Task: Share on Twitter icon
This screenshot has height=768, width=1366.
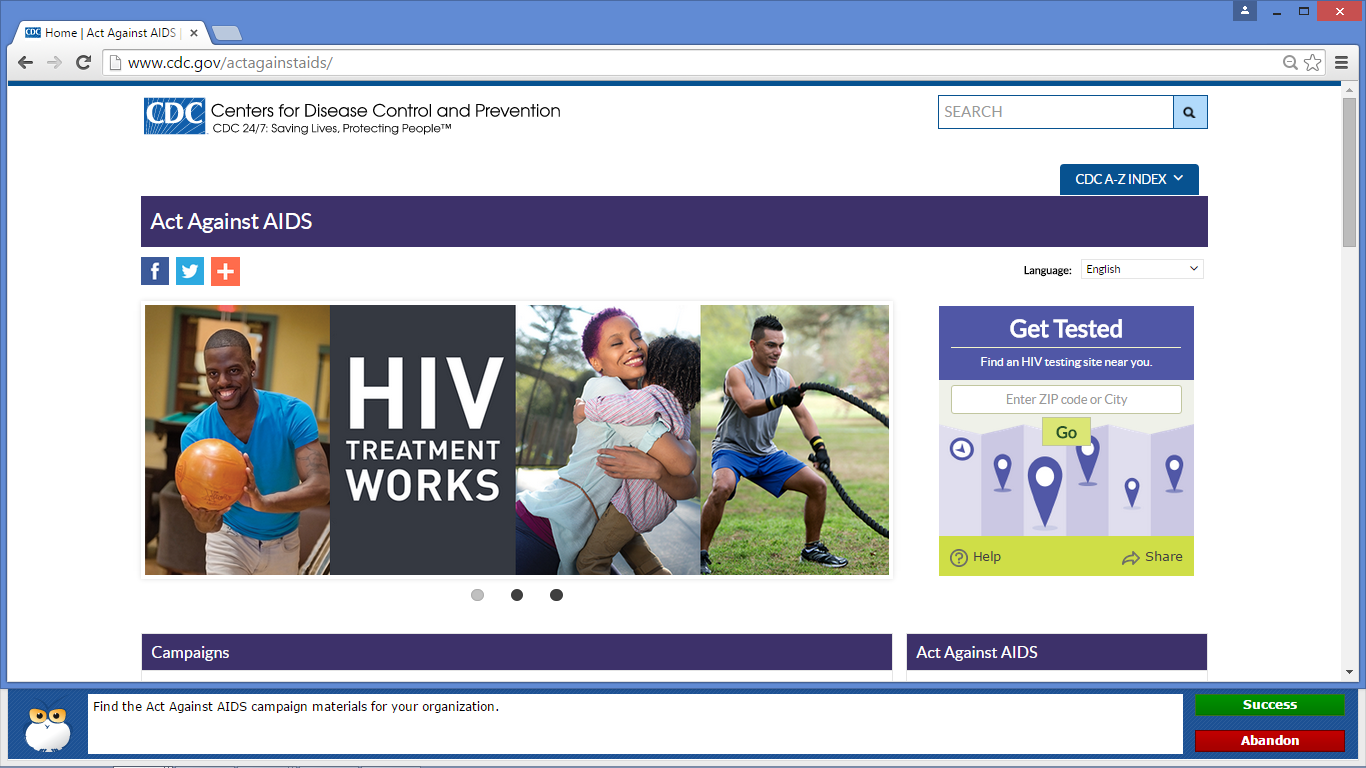Action: pyautogui.click(x=190, y=271)
